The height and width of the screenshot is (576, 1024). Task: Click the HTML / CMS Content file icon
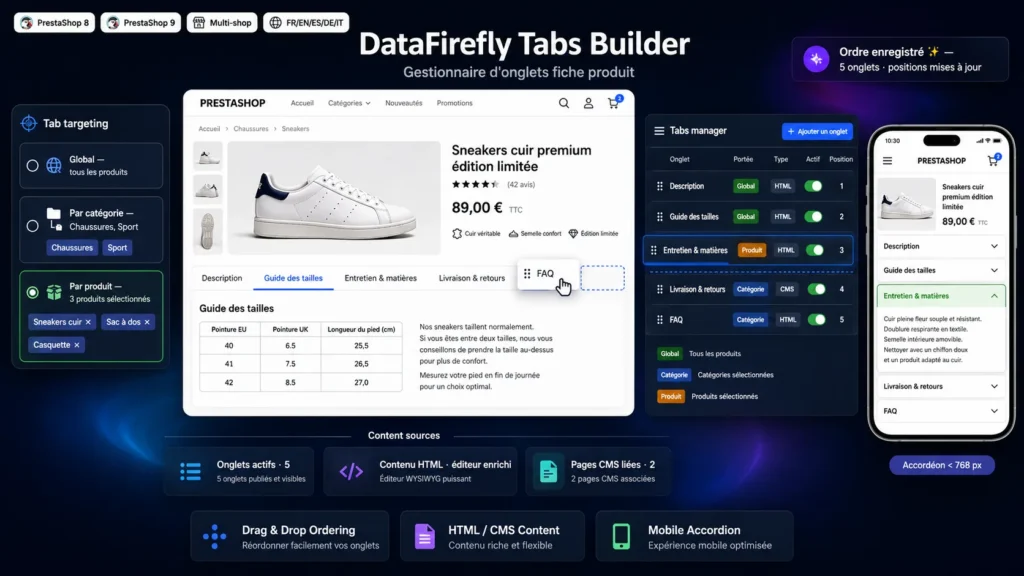coord(424,536)
